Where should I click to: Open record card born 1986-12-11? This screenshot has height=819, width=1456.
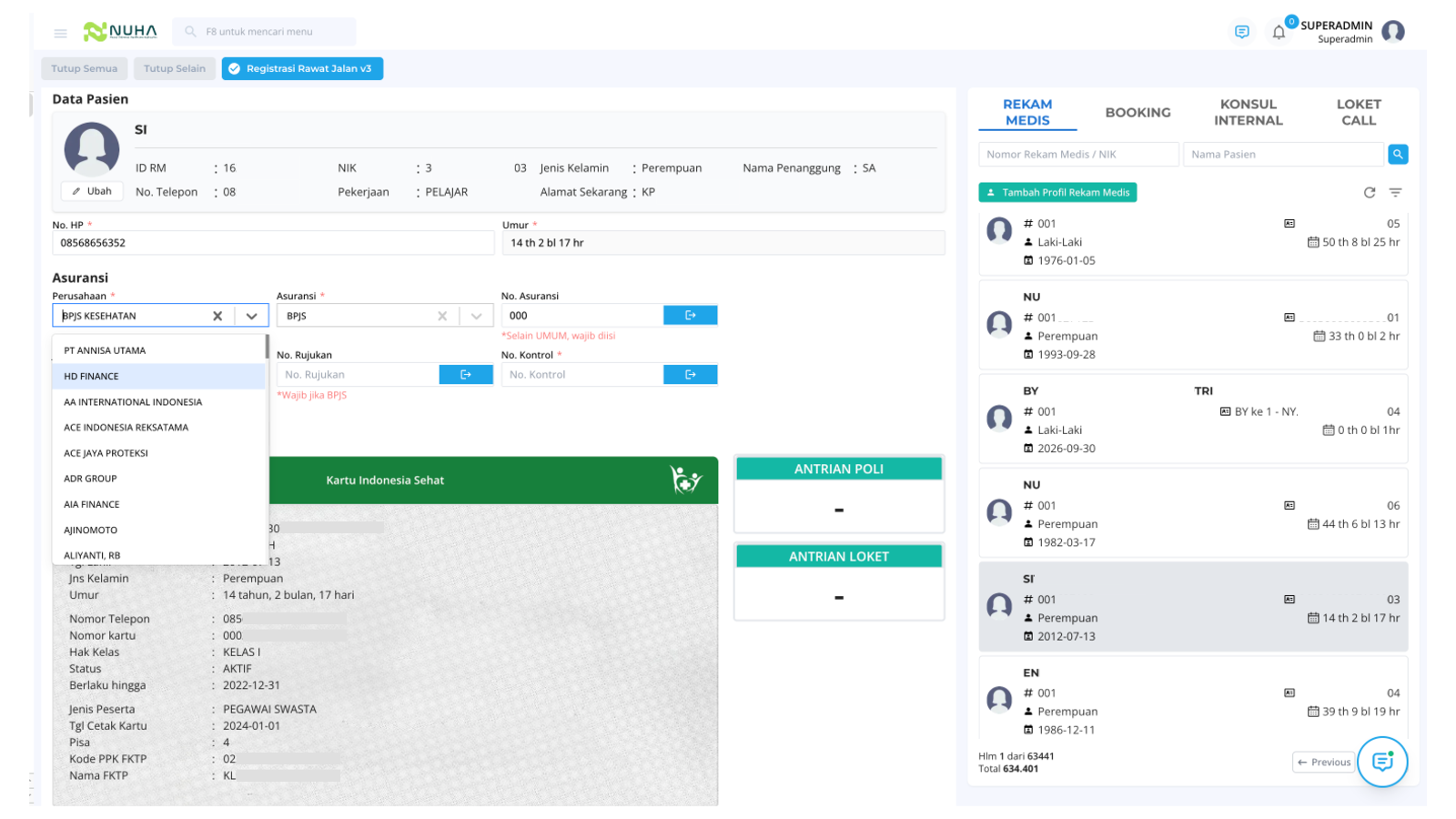[x=1193, y=699]
